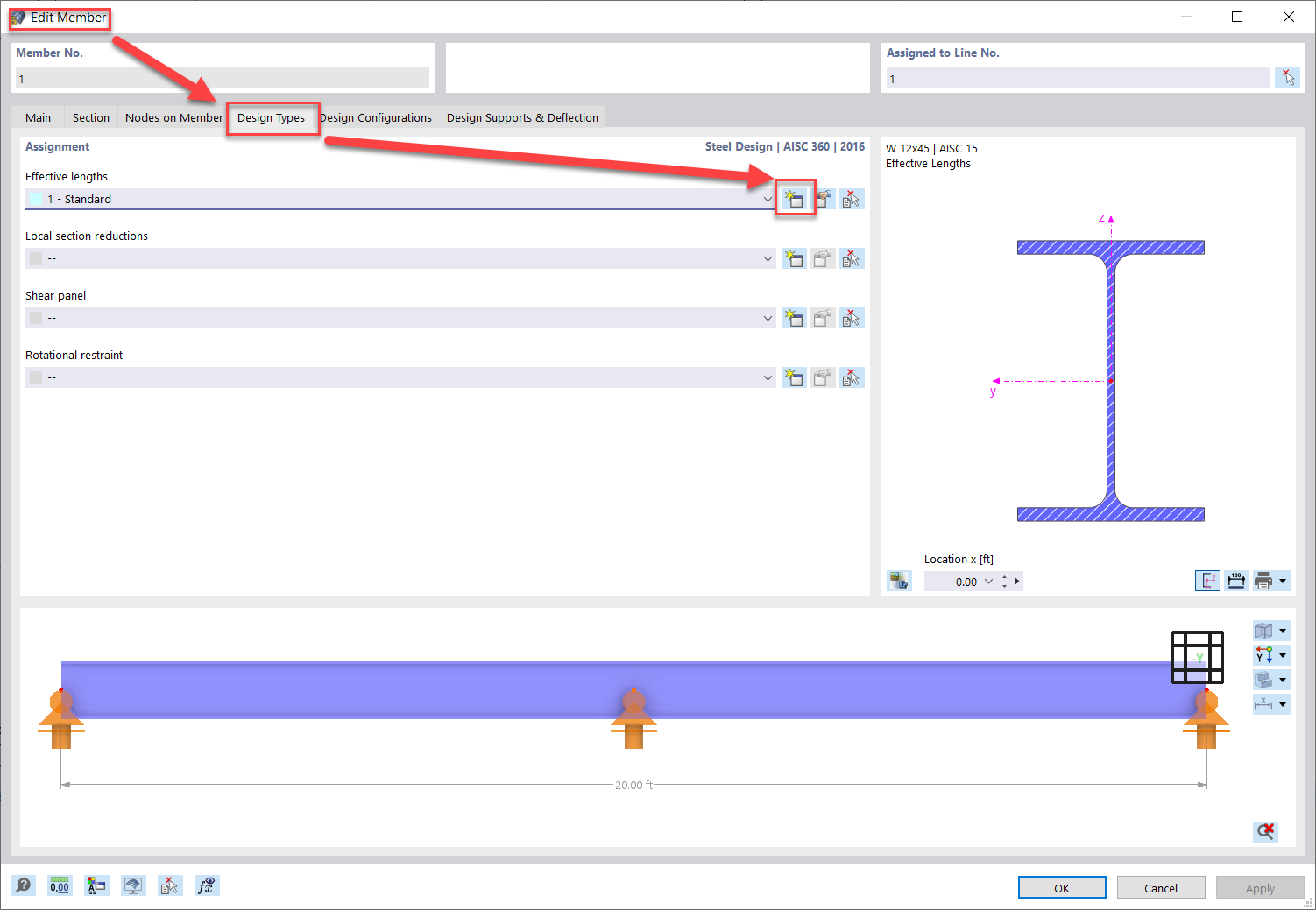The width and height of the screenshot is (1316, 910).
Task: Open the help comment icon
Action: [24, 885]
